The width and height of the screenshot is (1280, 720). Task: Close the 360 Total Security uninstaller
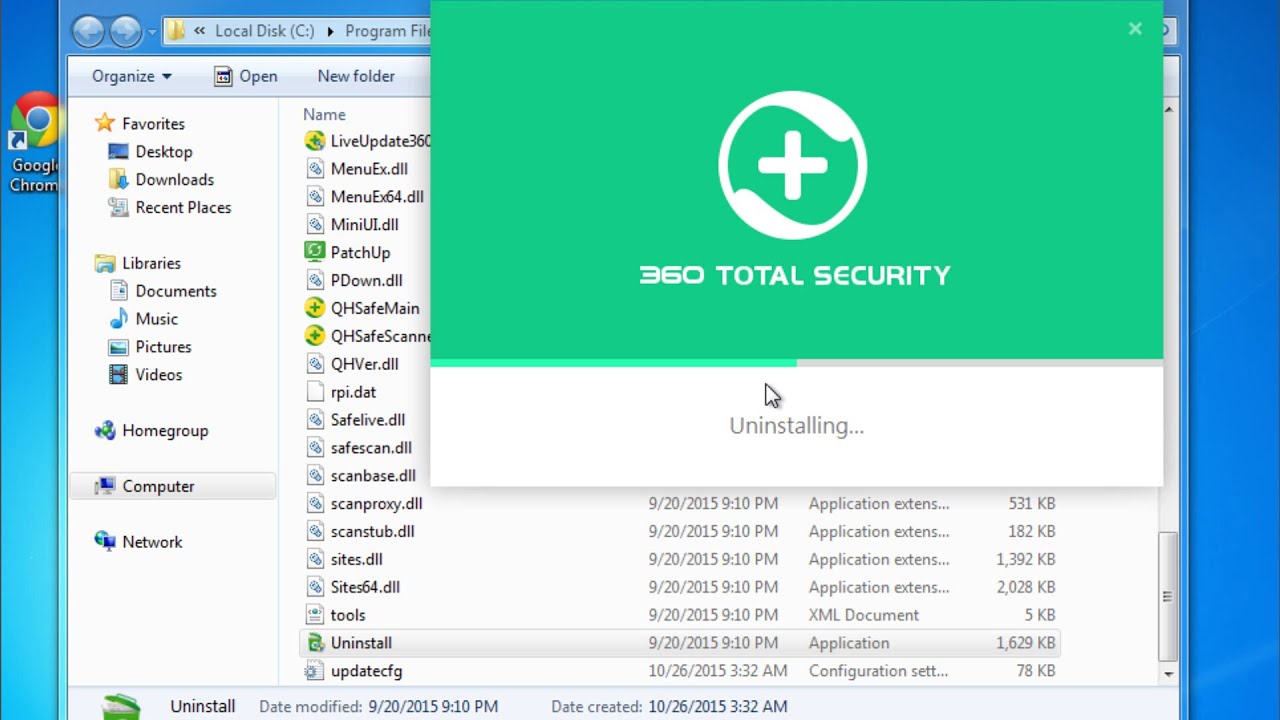[1135, 29]
